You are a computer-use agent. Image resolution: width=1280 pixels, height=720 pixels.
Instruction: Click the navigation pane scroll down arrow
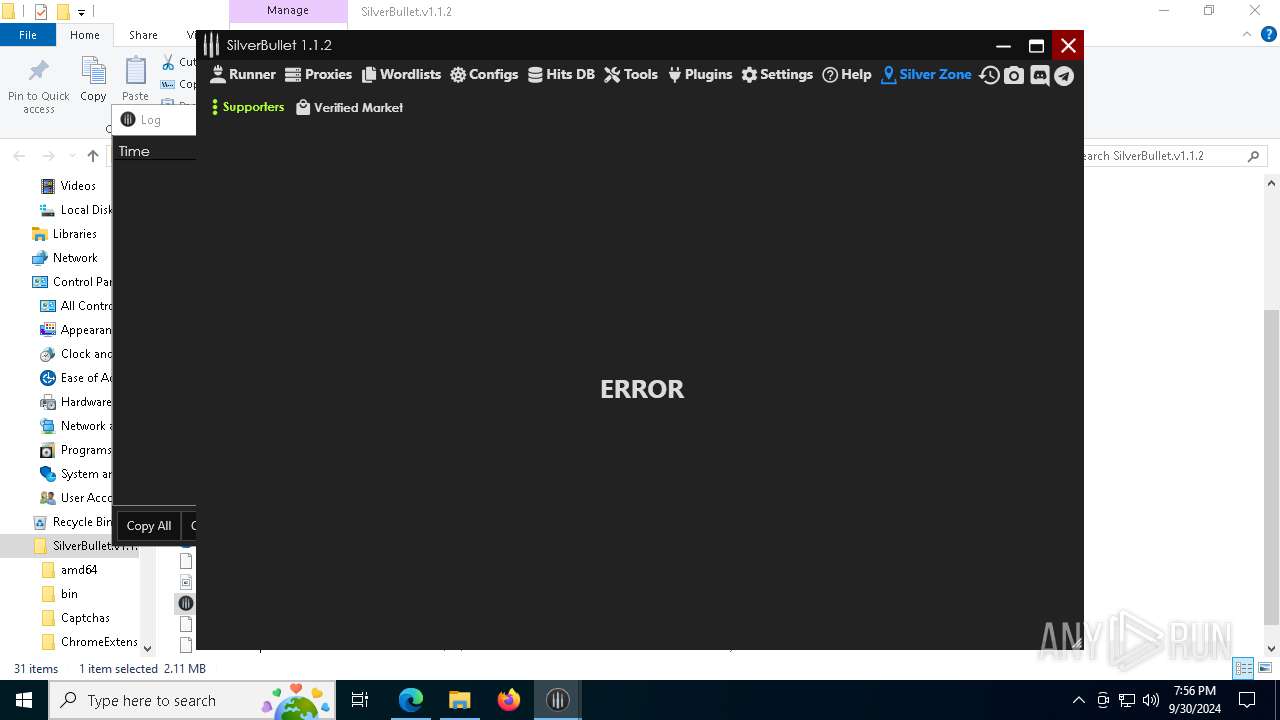pos(148,648)
